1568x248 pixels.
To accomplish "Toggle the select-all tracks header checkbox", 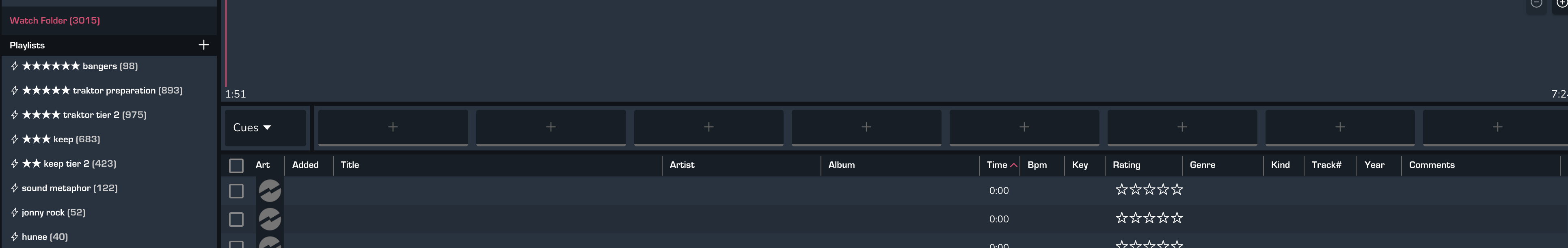I will click(x=236, y=165).
